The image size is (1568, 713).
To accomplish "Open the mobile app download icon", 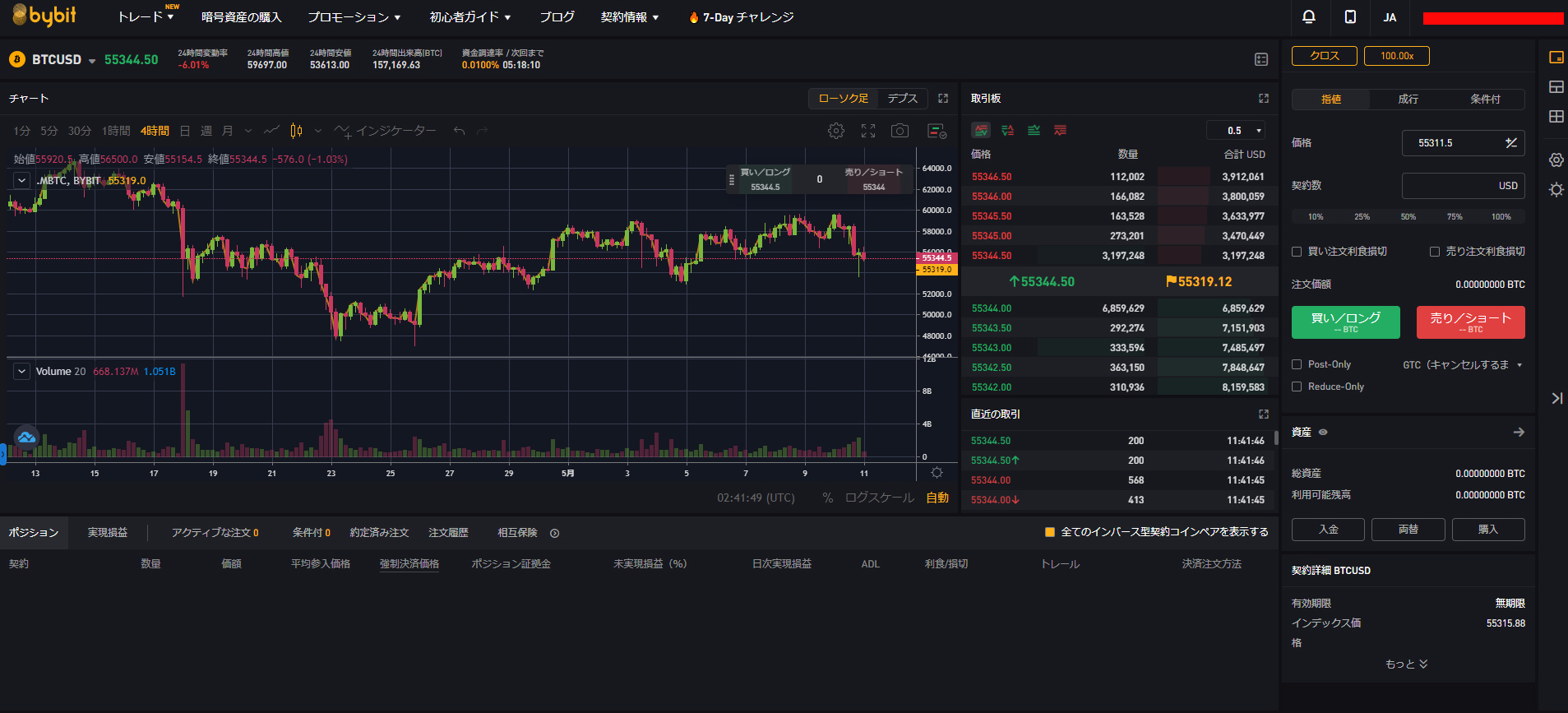I will click(x=1350, y=16).
